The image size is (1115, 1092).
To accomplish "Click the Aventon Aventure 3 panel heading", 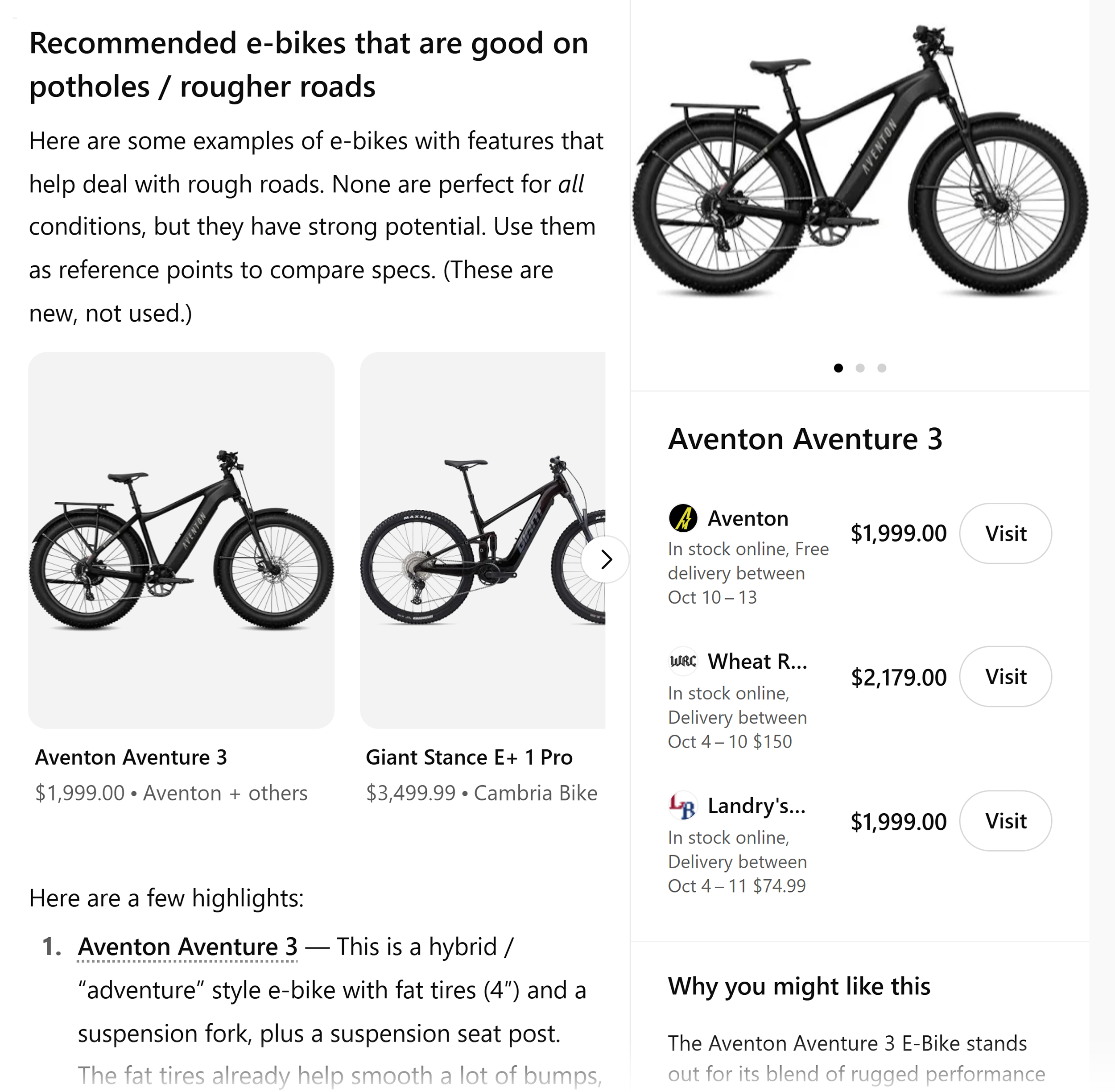I will (x=805, y=439).
